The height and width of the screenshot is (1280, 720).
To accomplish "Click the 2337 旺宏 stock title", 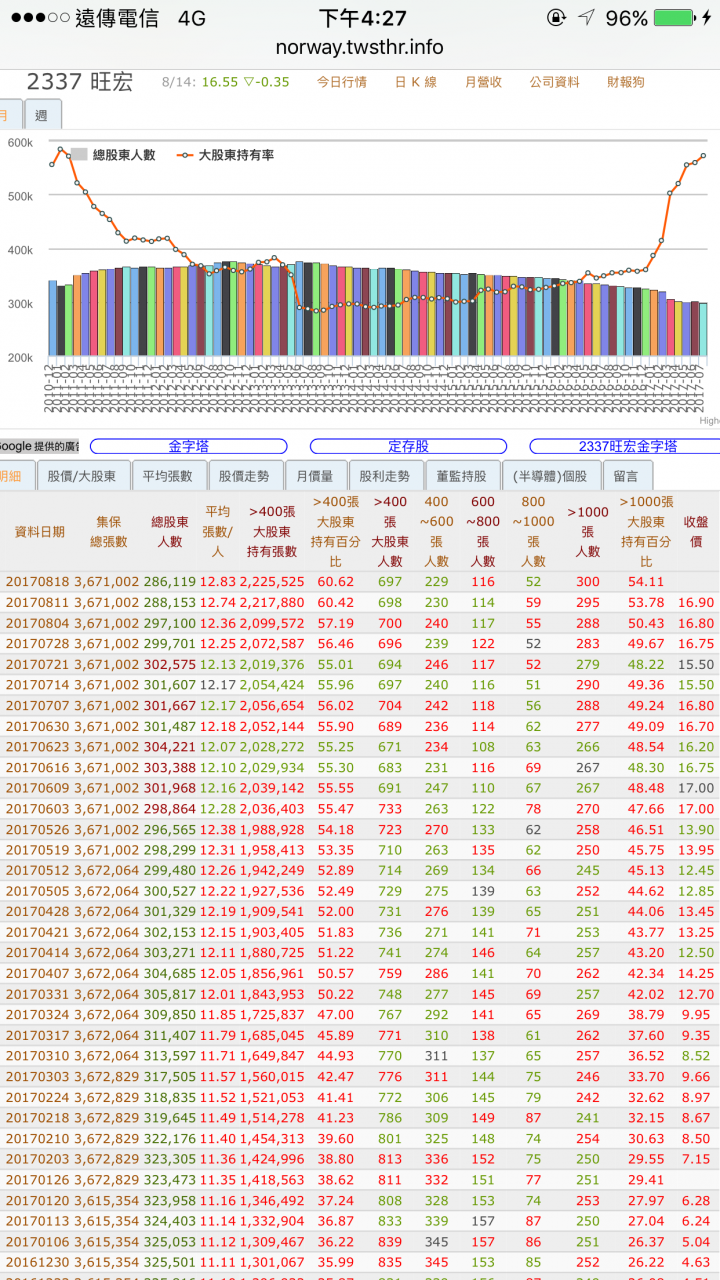I will pyautogui.click(x=80, y=82).
